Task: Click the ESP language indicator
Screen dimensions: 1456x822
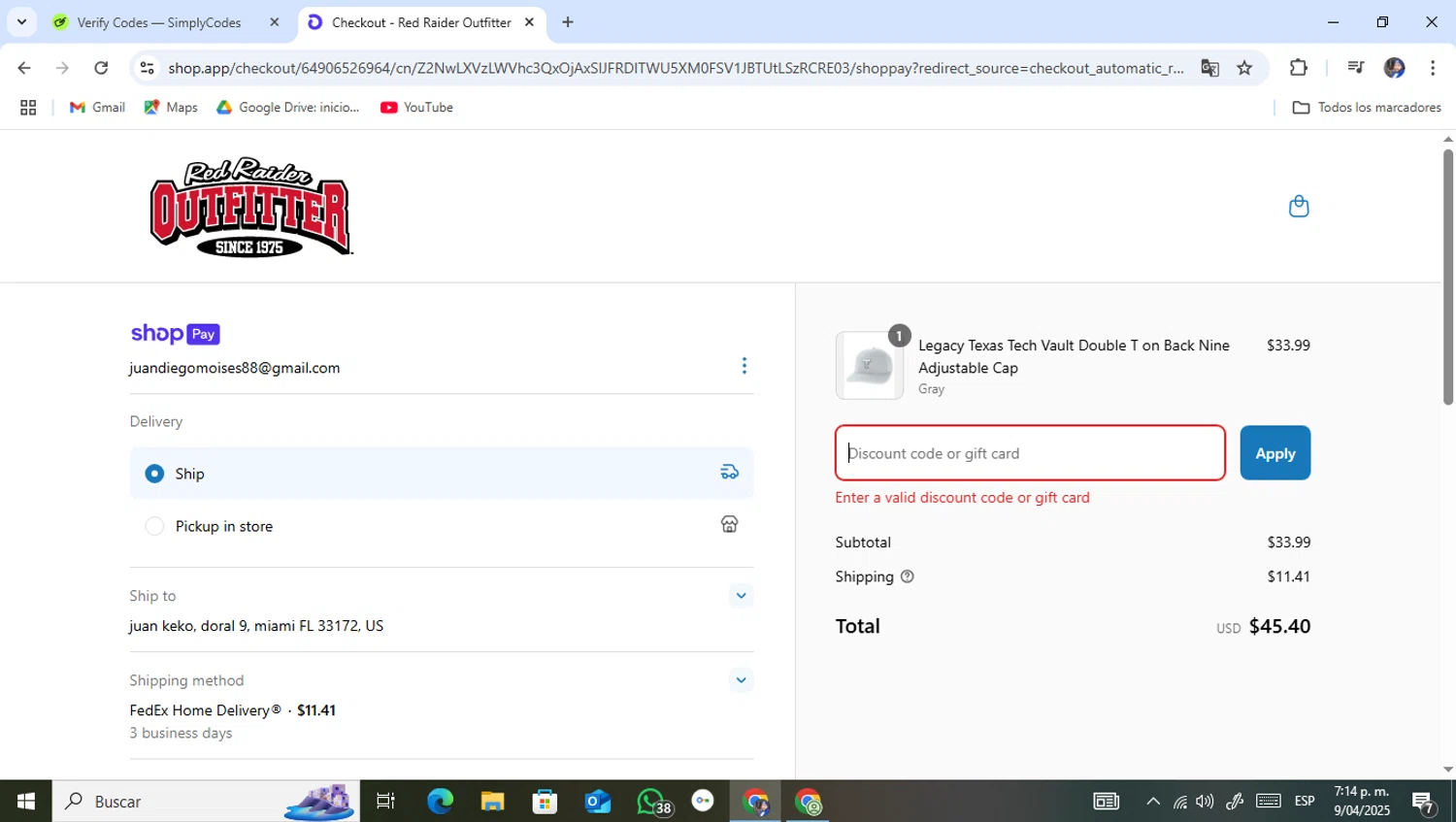Action: pos(1305,802)
